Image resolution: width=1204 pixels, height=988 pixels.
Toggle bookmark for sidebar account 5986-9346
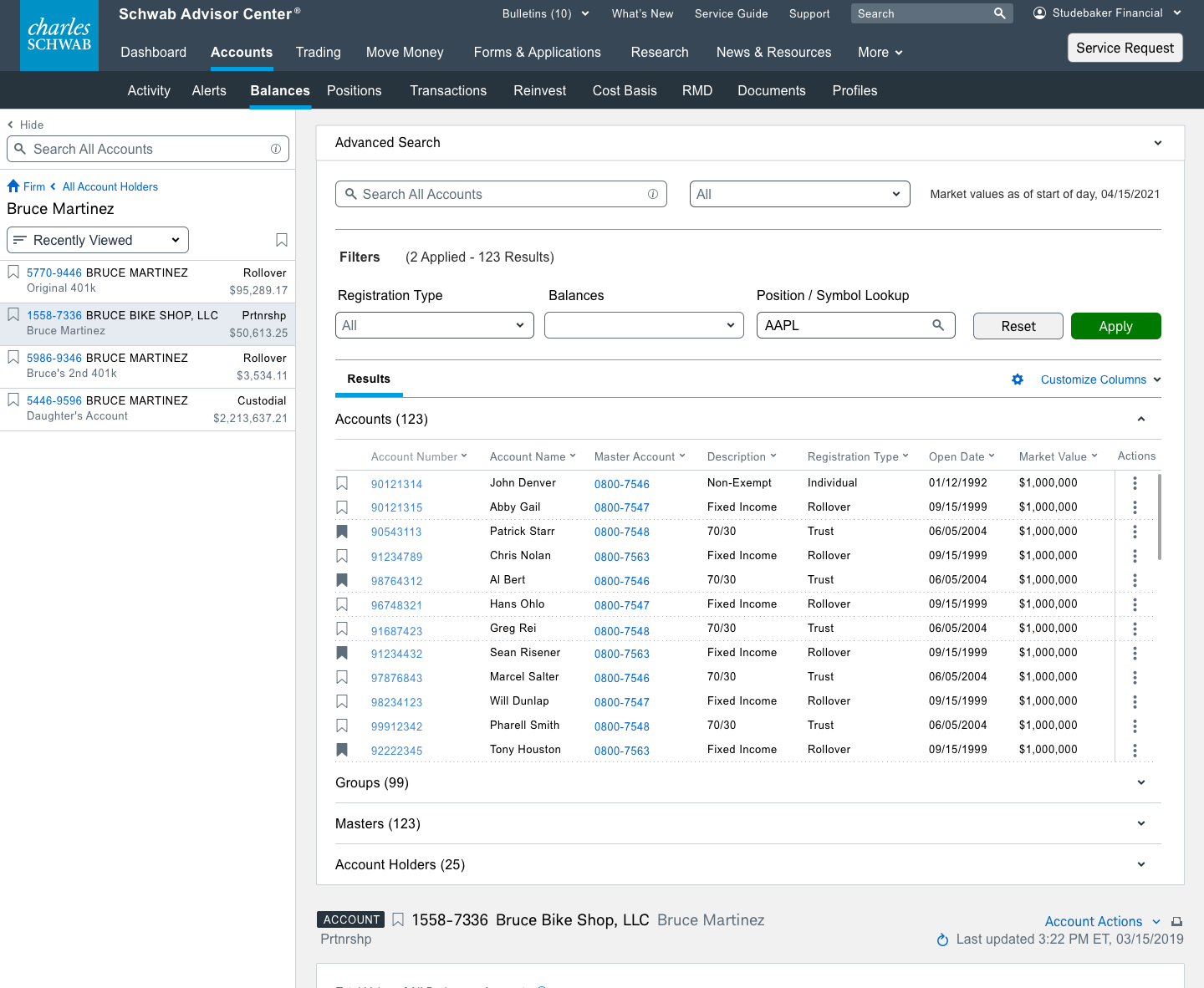[x=13, y=357]
